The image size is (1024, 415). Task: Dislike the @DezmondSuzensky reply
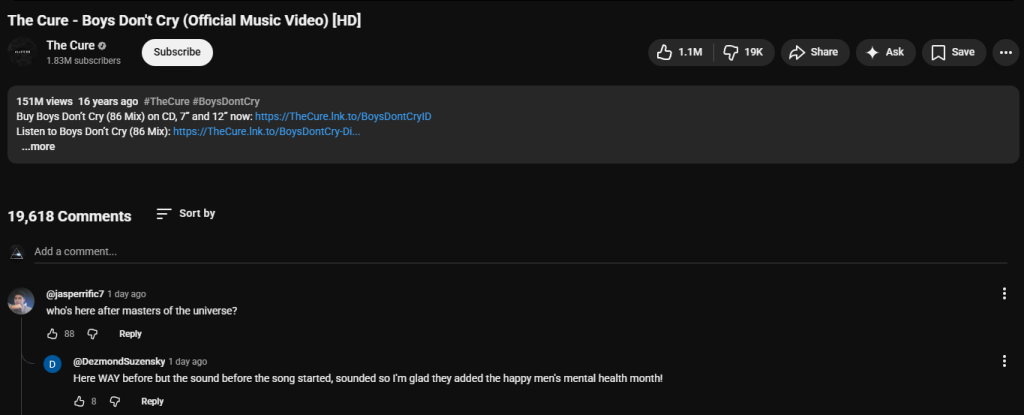tap(115, 401)
